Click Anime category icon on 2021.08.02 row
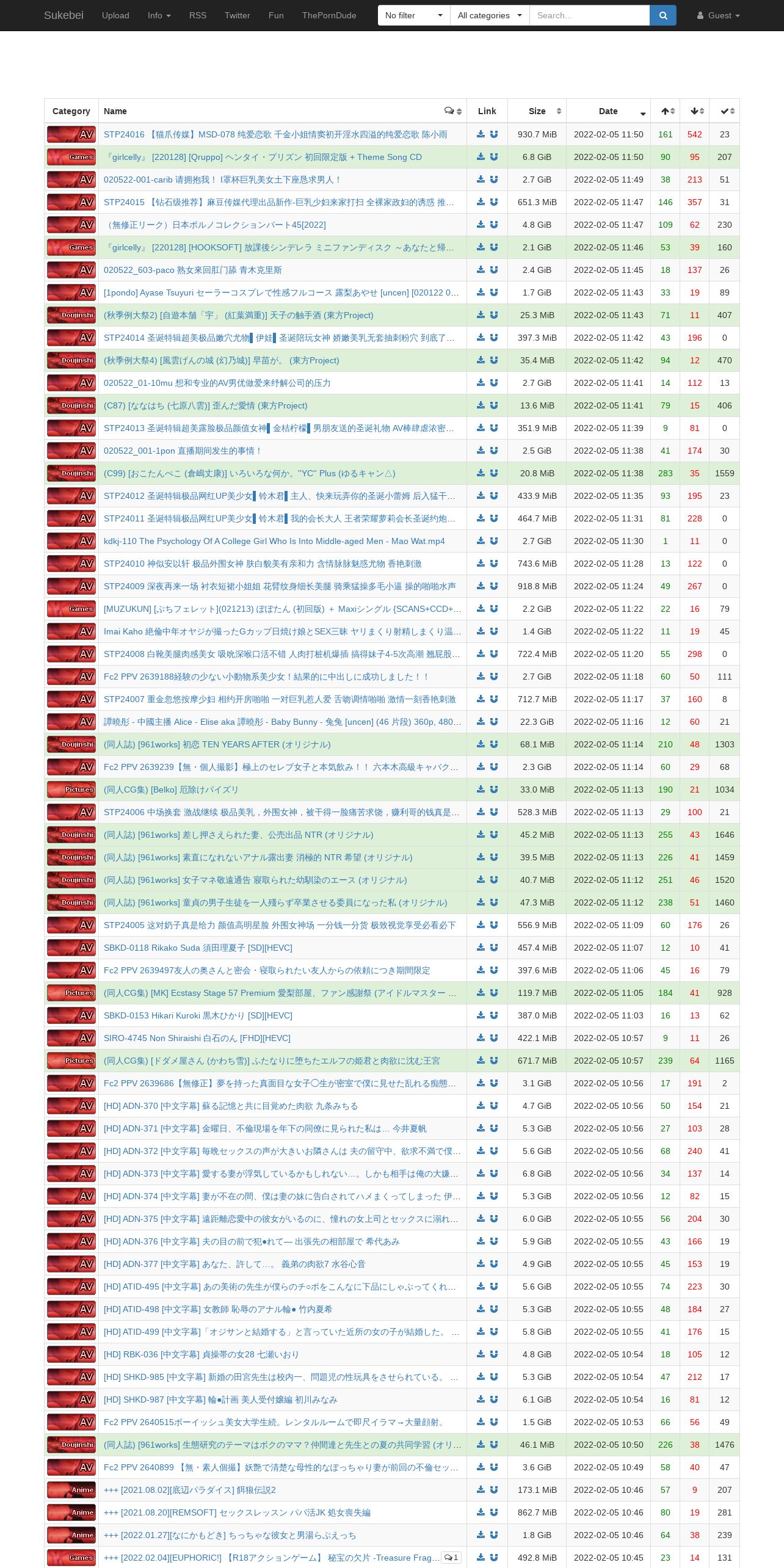Screen dimensions: 784x1568 71,1490
